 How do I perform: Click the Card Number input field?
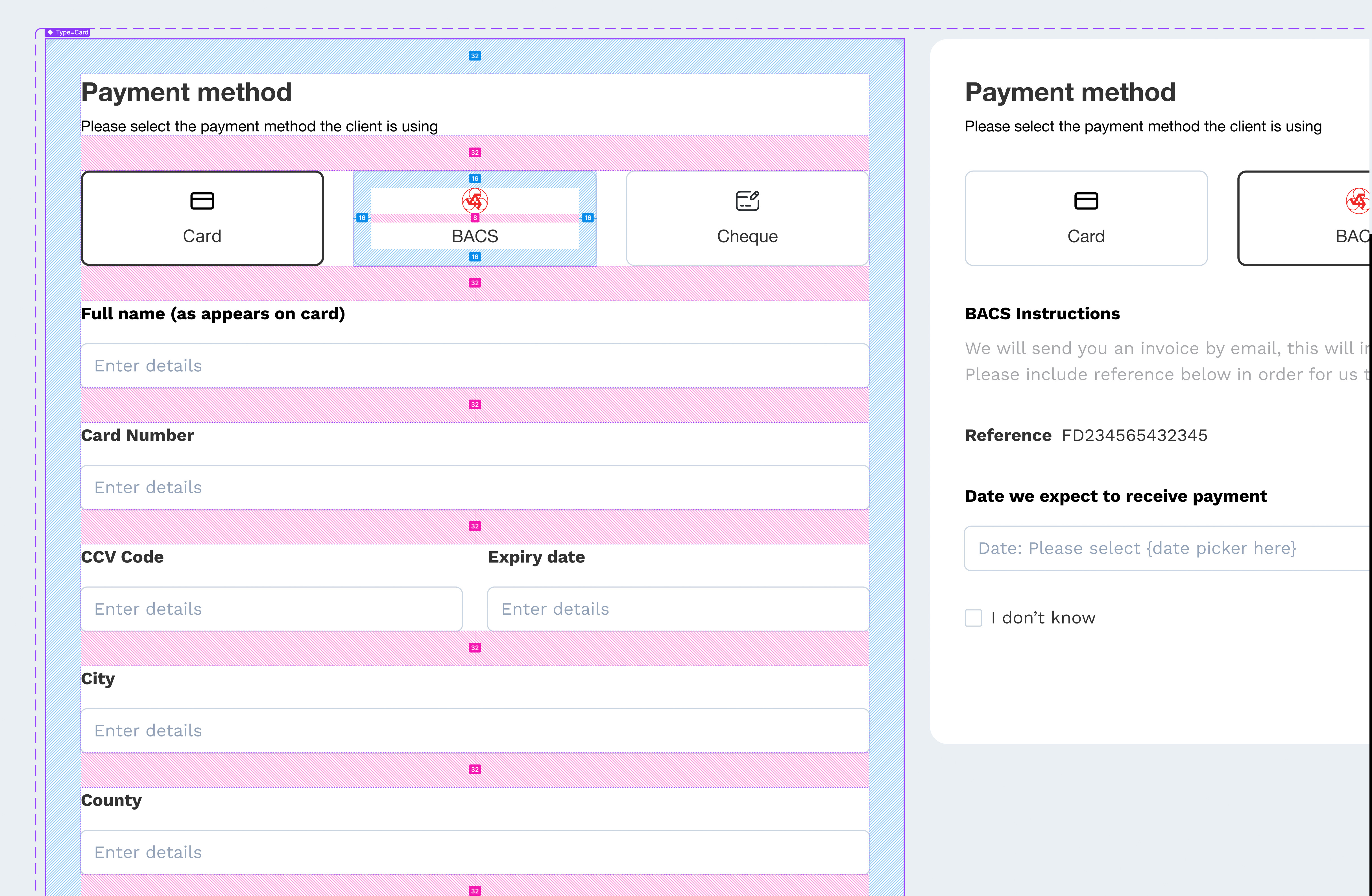(x=475, y=487)
